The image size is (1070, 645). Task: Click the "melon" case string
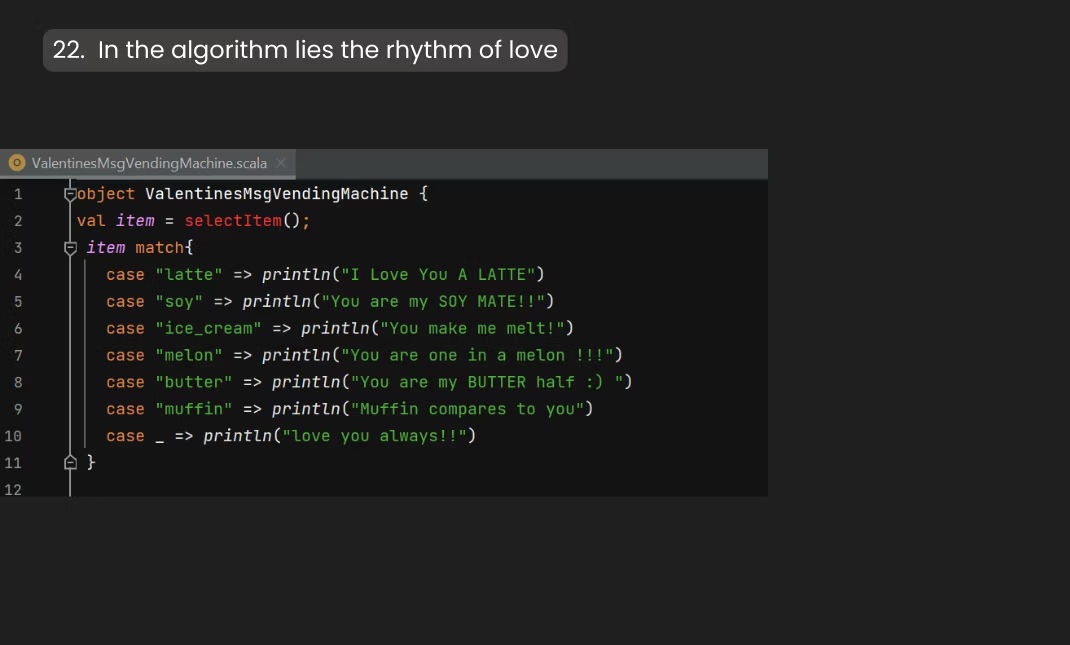(188, 356)
